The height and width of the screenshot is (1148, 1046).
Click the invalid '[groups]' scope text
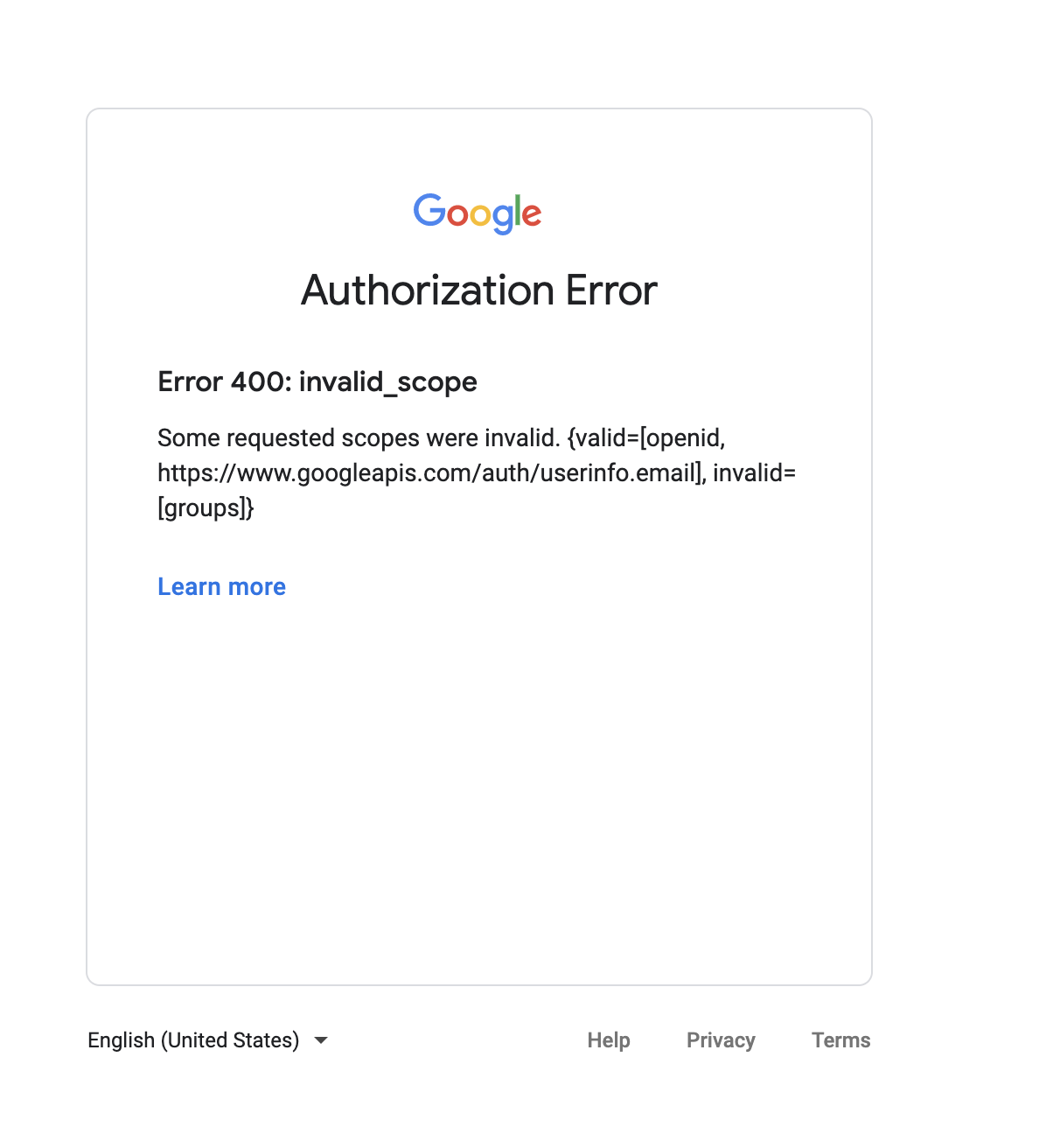(x=204, y=507)
